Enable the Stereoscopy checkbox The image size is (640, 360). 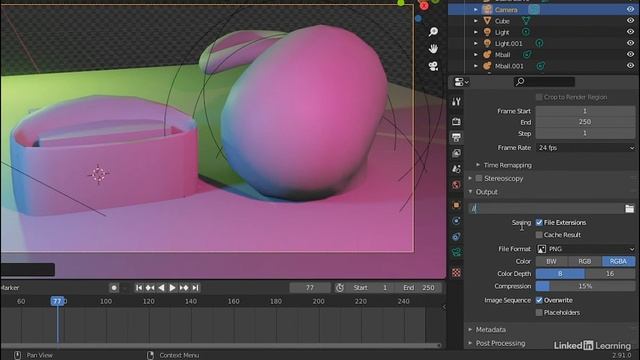point(479,178)
